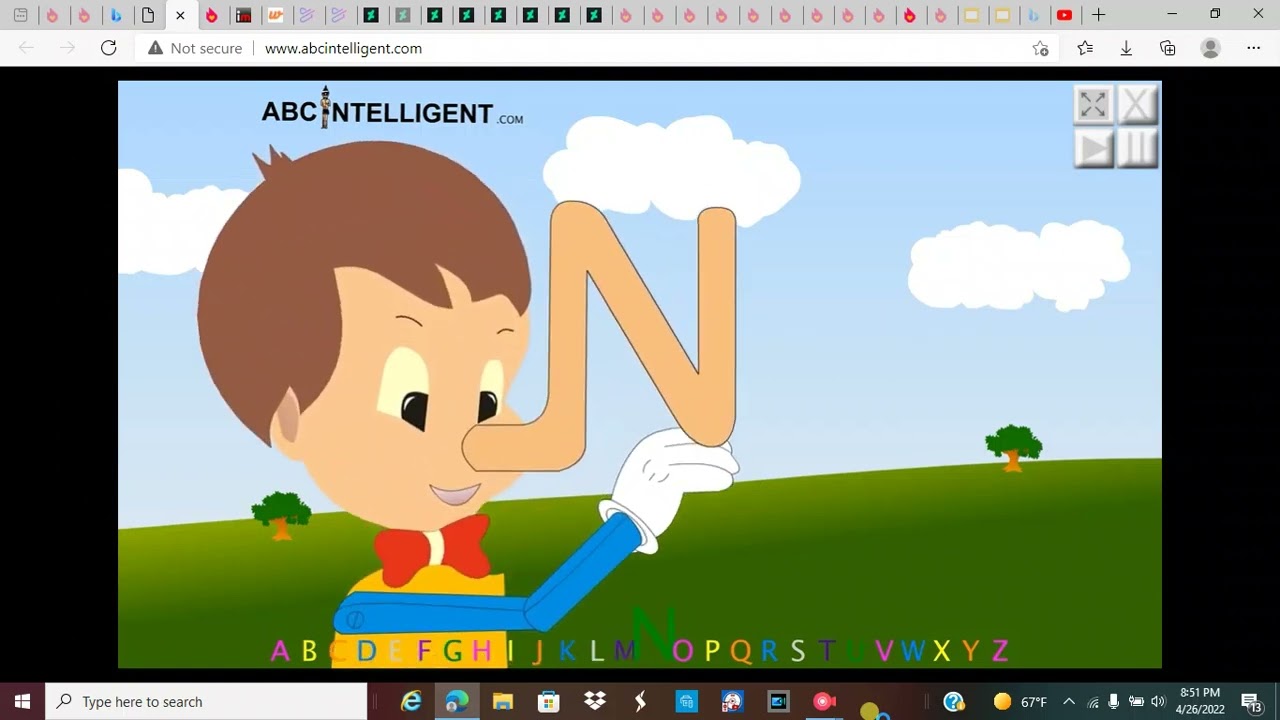This screenshot has width=1280, height=720.
Task: Open the clock showing 8:51 PM
Action: 1200,701
